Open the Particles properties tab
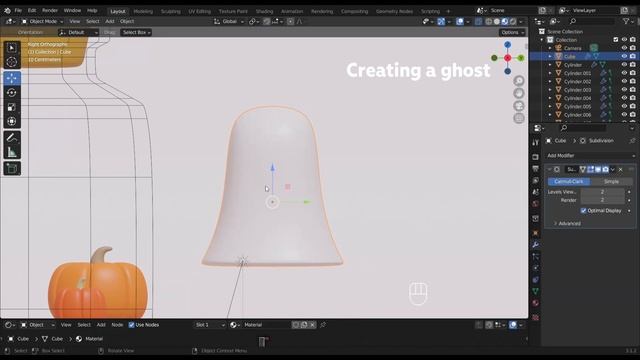The width and height of the screenshot is (640, 360). [536, 256]
